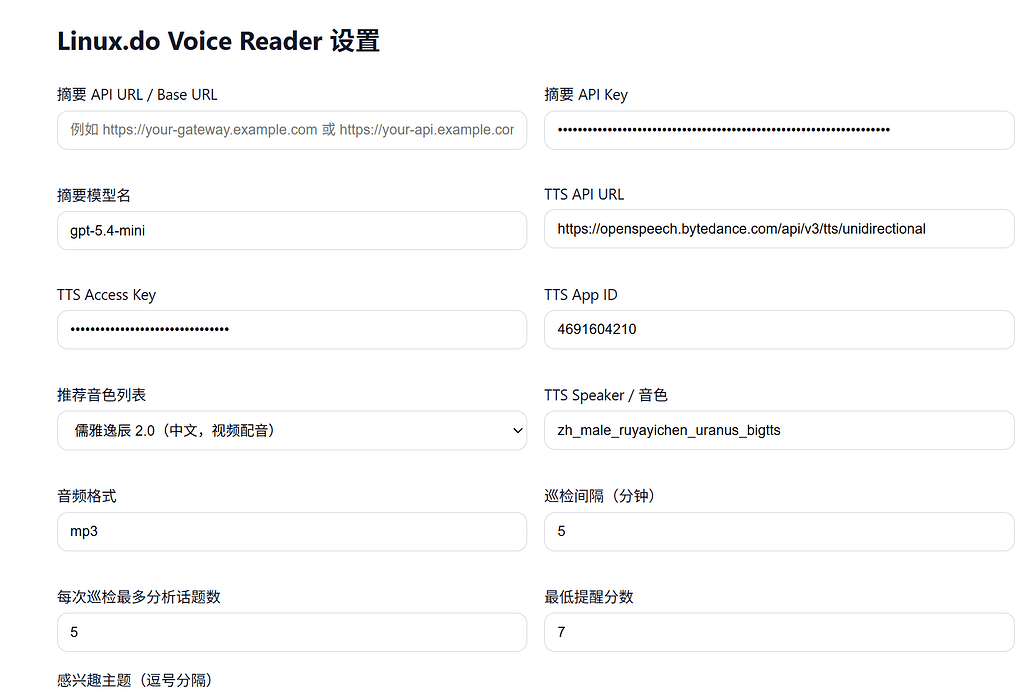Click the 摘要模型名 field showing gpt-5.4-mini
Image resolution: width=1024 pixels, height=689 pixels.
[292, 231]
